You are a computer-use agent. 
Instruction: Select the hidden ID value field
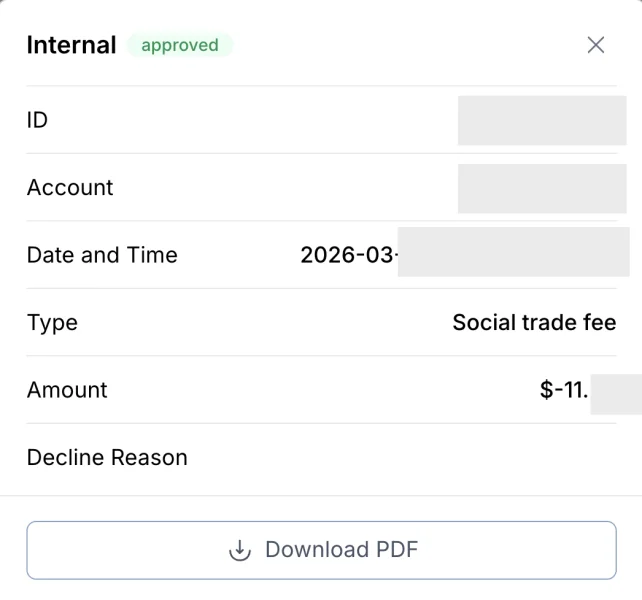point(541,120)
